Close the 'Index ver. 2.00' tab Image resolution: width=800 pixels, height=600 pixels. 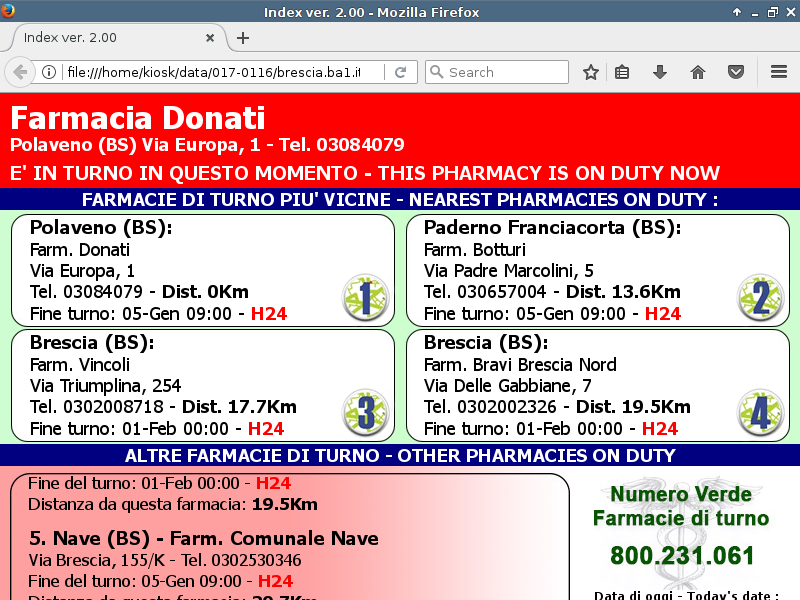pyautogui.click(x=210, y=38)
